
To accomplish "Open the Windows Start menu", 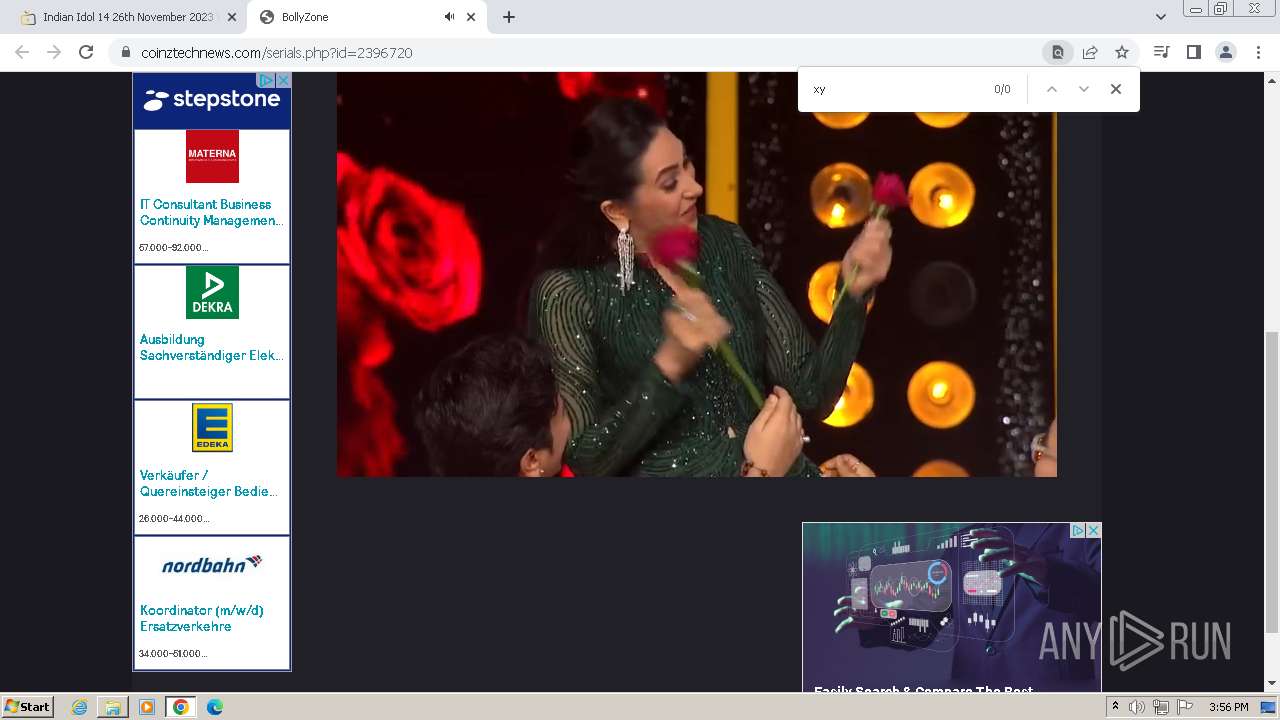I will point(28,707).
